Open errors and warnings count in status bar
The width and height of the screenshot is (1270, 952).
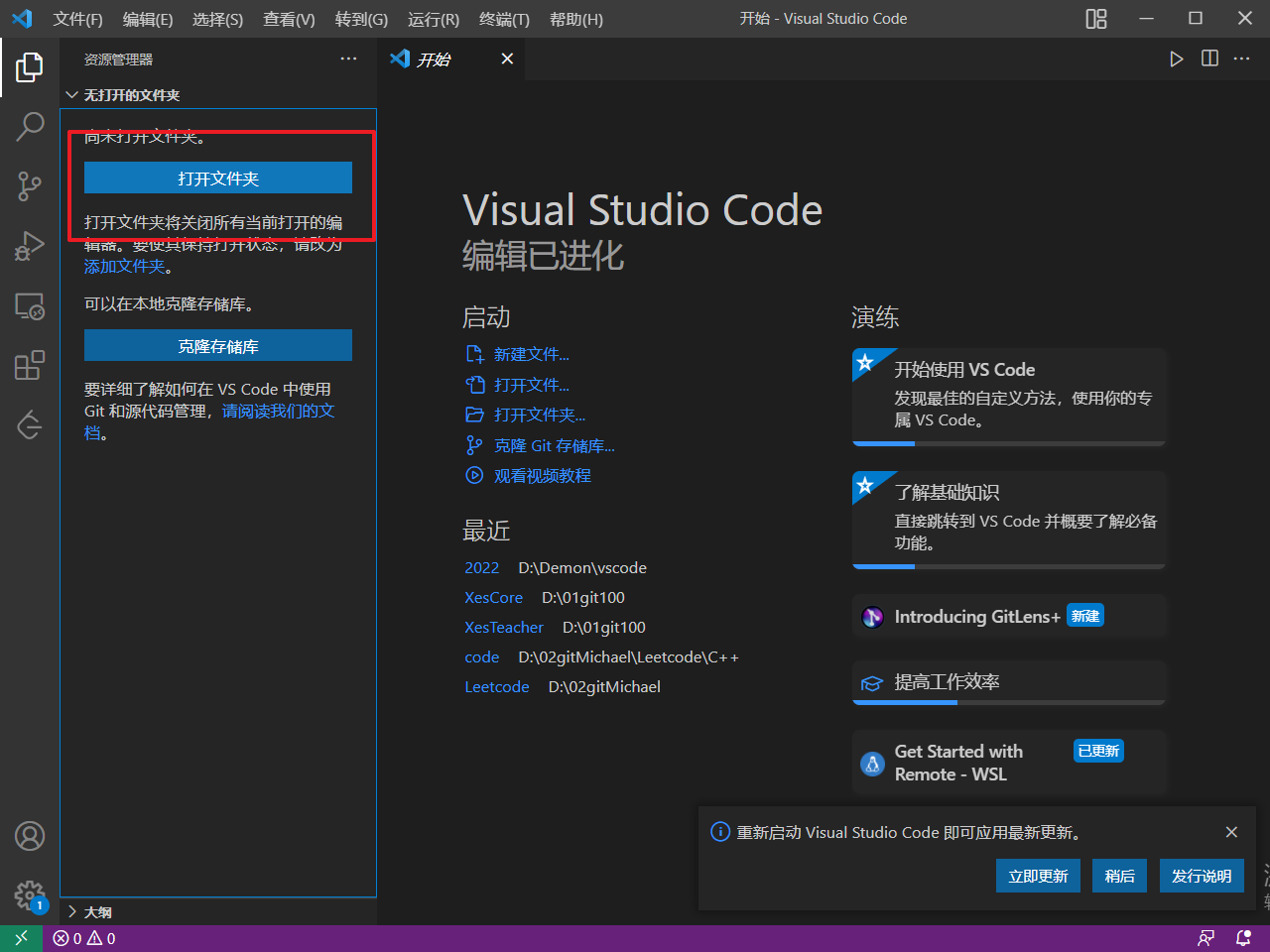(84, 938)
